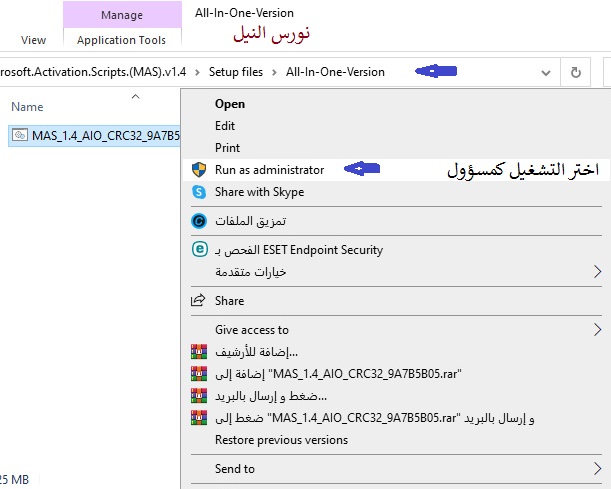Click the file shredder icon

point(198,221)
